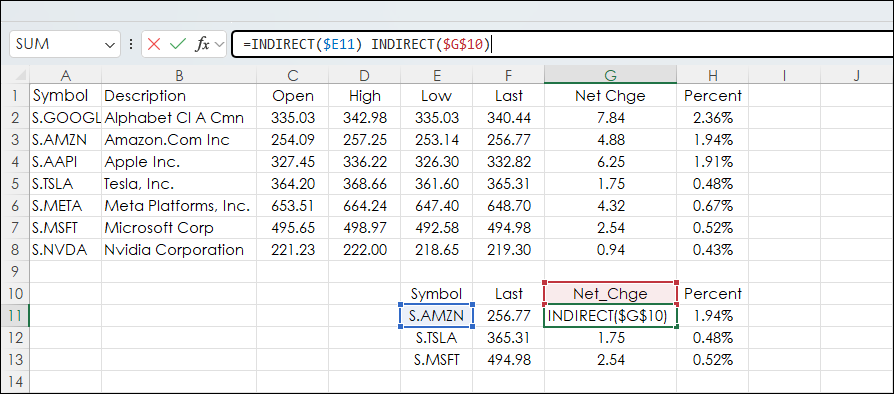Select the Last value 365.31 in row 12

pyautogui.click(x=509, y=338)
